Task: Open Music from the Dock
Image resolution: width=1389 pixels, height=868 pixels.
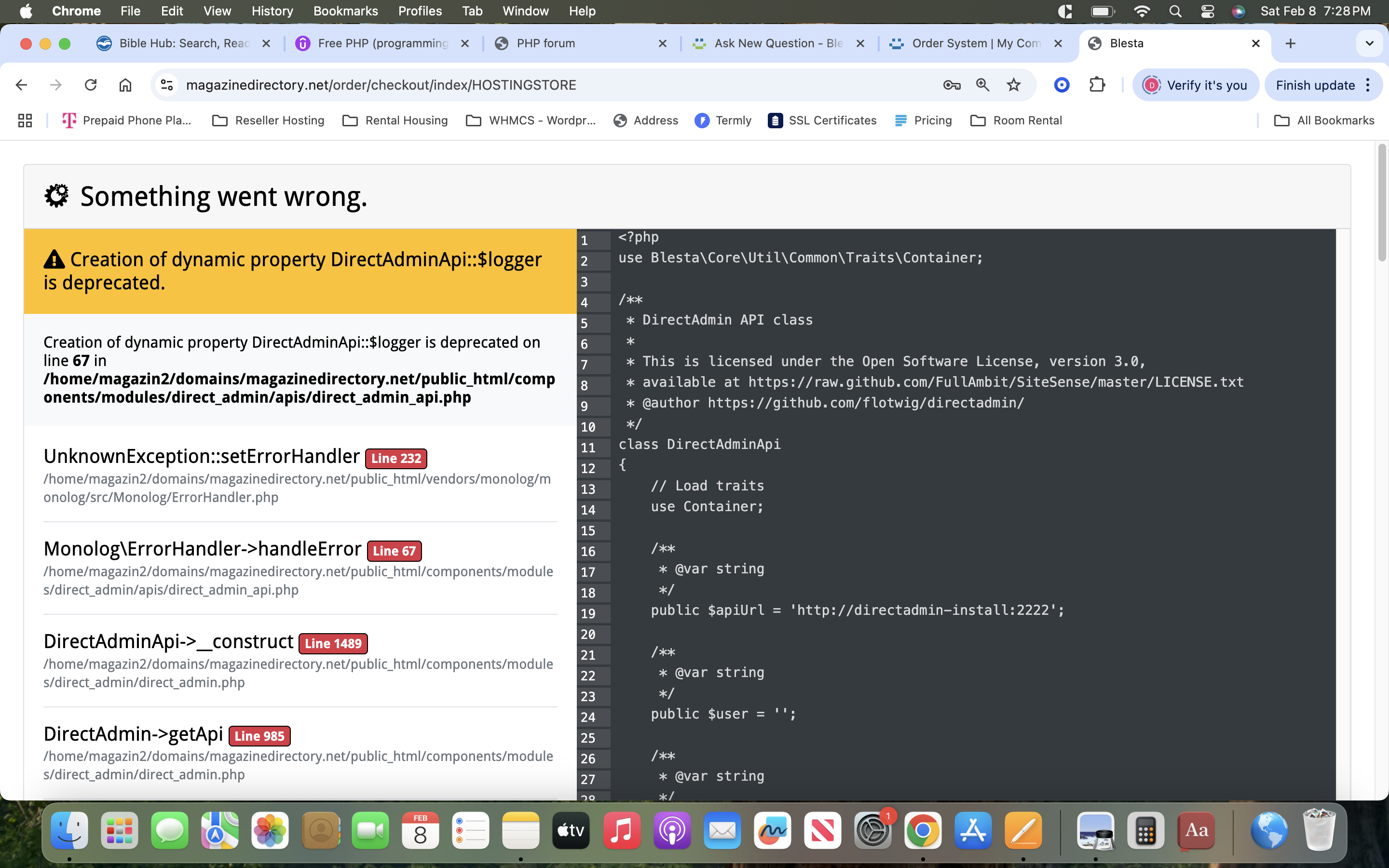Action: click(622, 831)
